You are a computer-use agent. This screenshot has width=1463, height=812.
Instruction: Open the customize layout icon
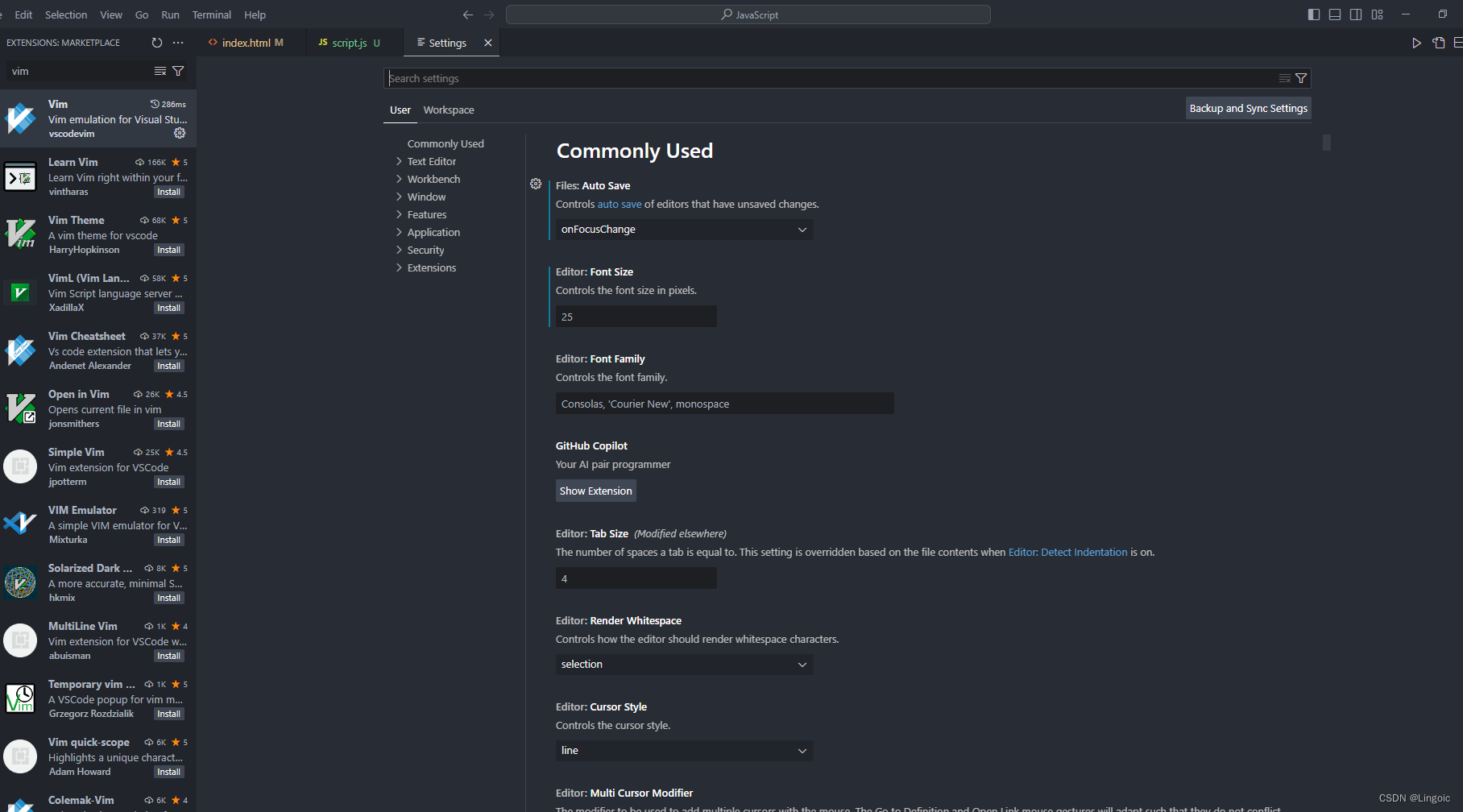tap(1377, 14)
